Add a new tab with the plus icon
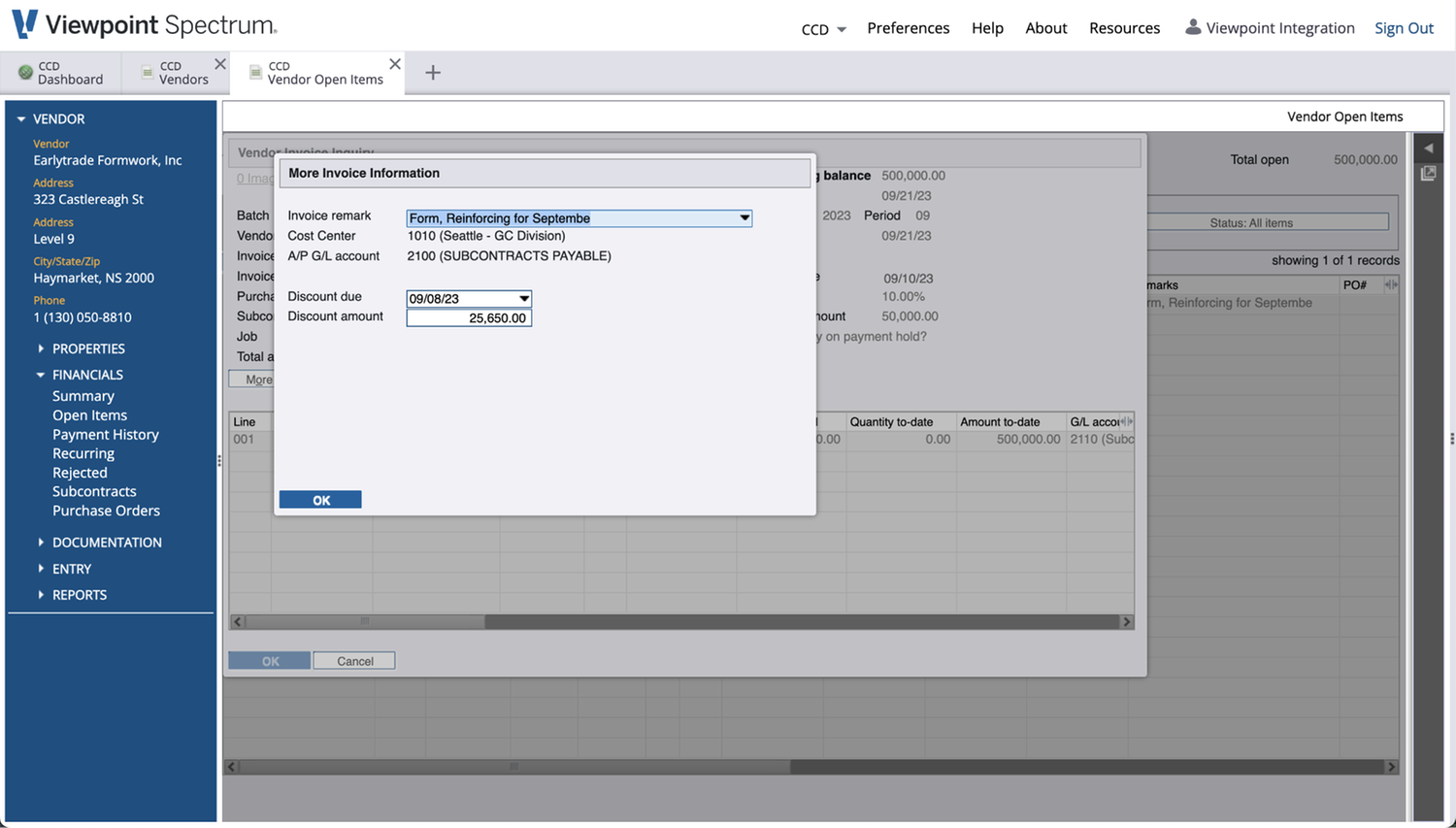Image resolution: width=1456 pixels, height=828 pixels. pyautogui.click(x=433, y=73)
